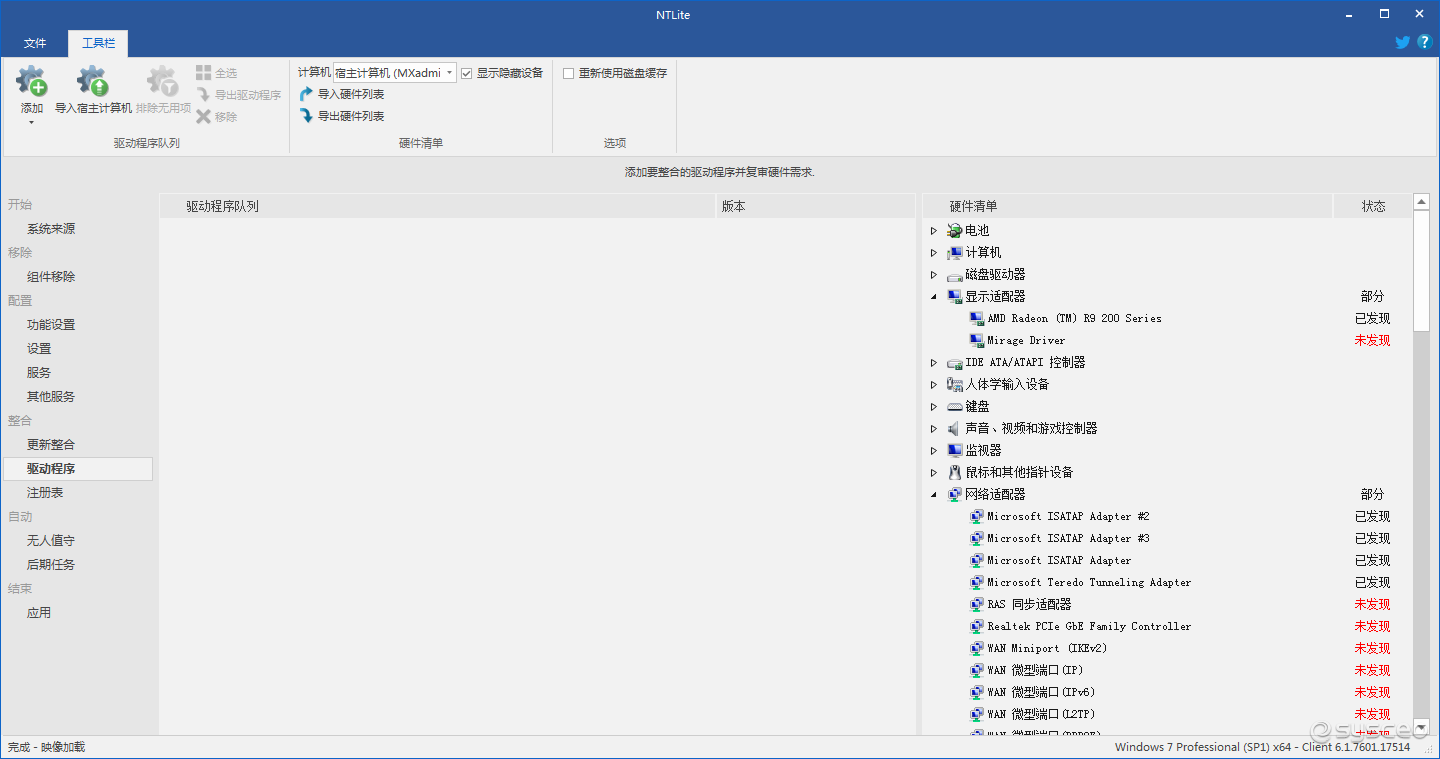Expand the 磁盘驱动器 tree node
Screen dimensions: 1440x759
(x=934, y=275)
